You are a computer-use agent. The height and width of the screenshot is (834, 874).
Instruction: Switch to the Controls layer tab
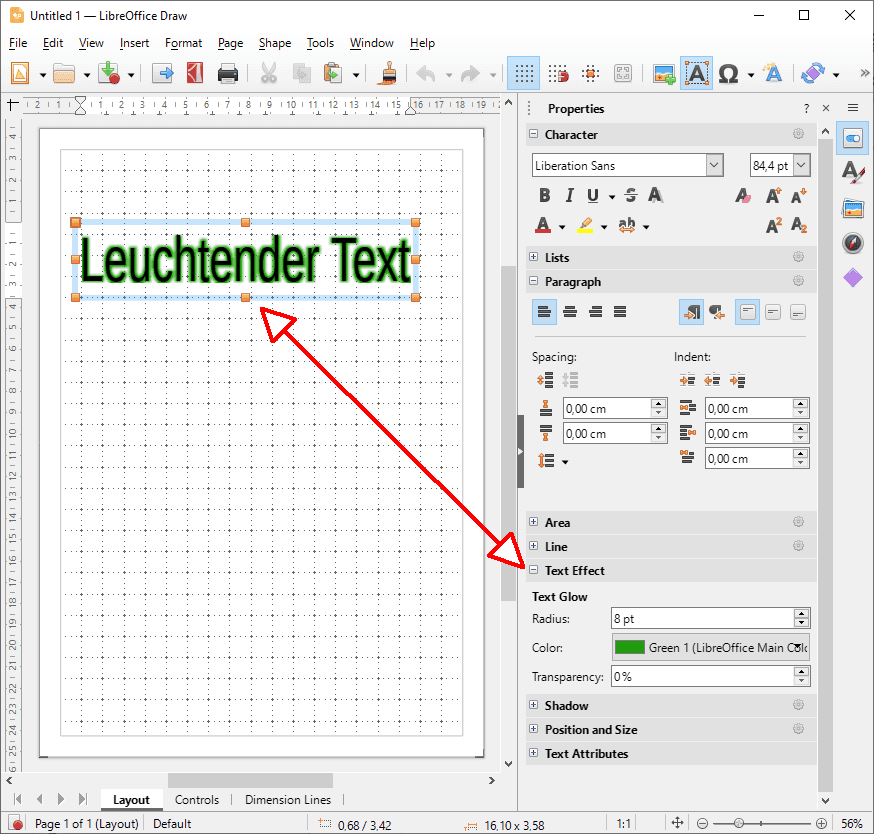point(197,800)
